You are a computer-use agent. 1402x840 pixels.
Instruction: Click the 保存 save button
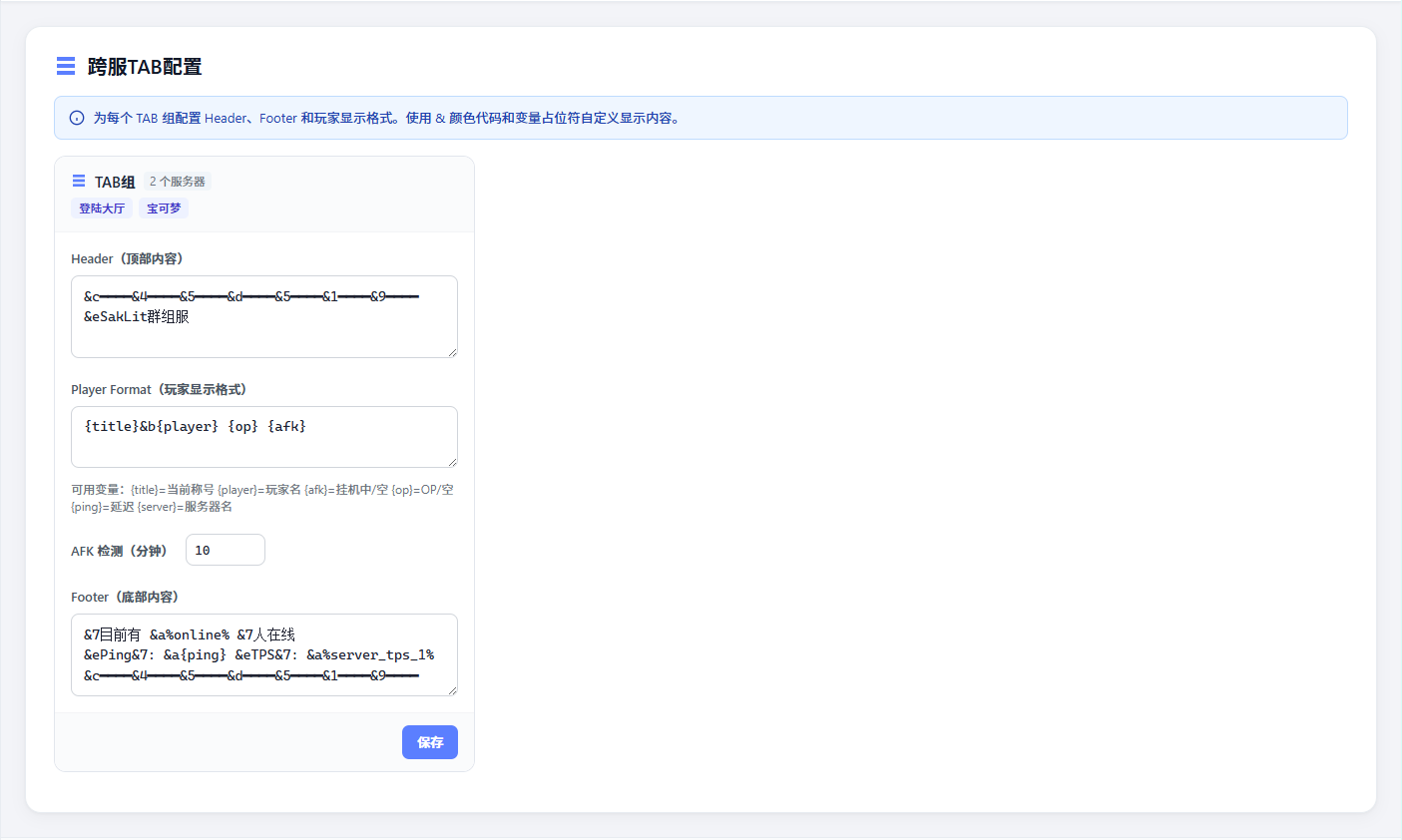coord(430,742)
